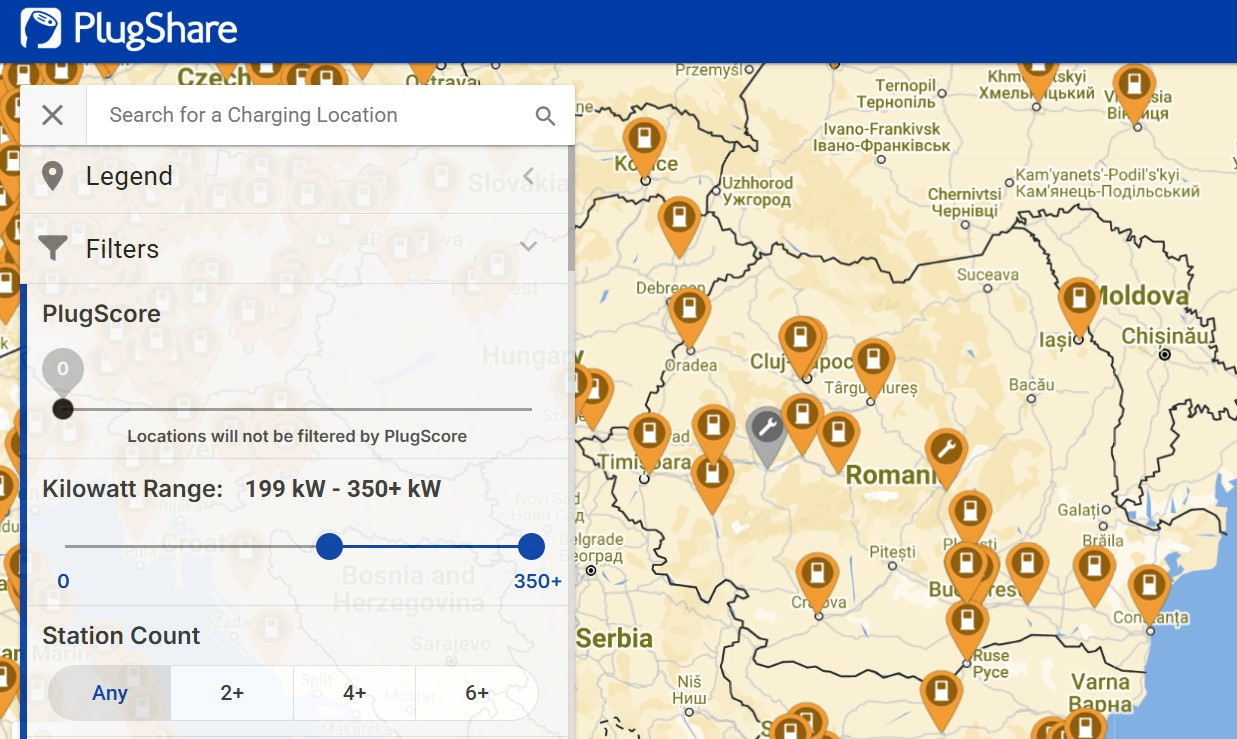Click the Bacău map label
The height and width of the screenshot is (739, 1237).
coord(1032,384)
